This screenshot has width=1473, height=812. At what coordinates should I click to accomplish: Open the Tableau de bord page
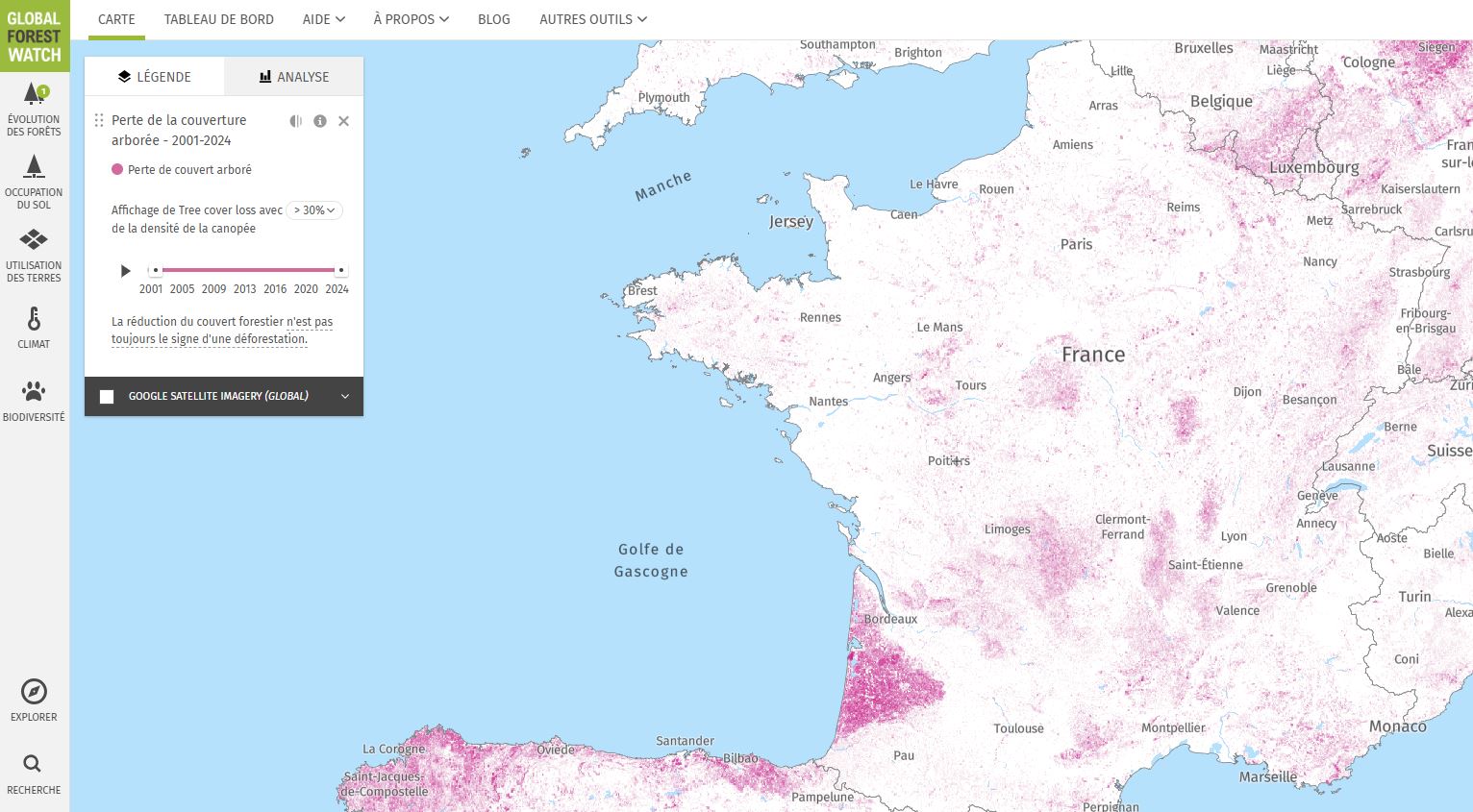pyautogui.click(x=218, y=19)
